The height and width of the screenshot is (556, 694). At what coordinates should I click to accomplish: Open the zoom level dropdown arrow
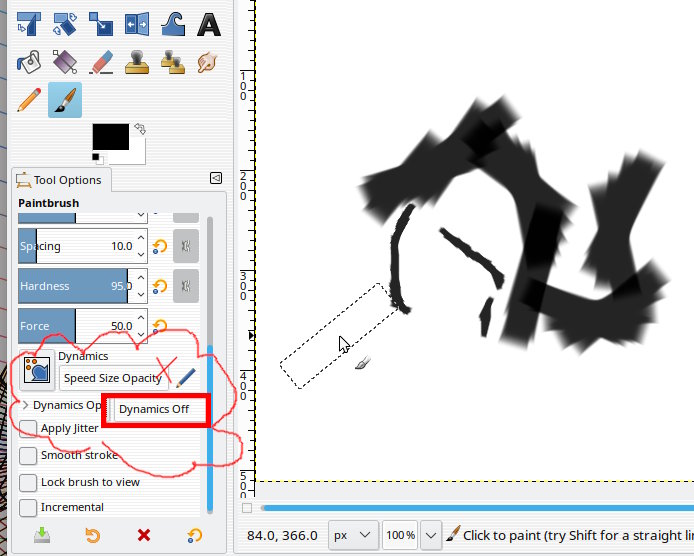click(431, 535)
